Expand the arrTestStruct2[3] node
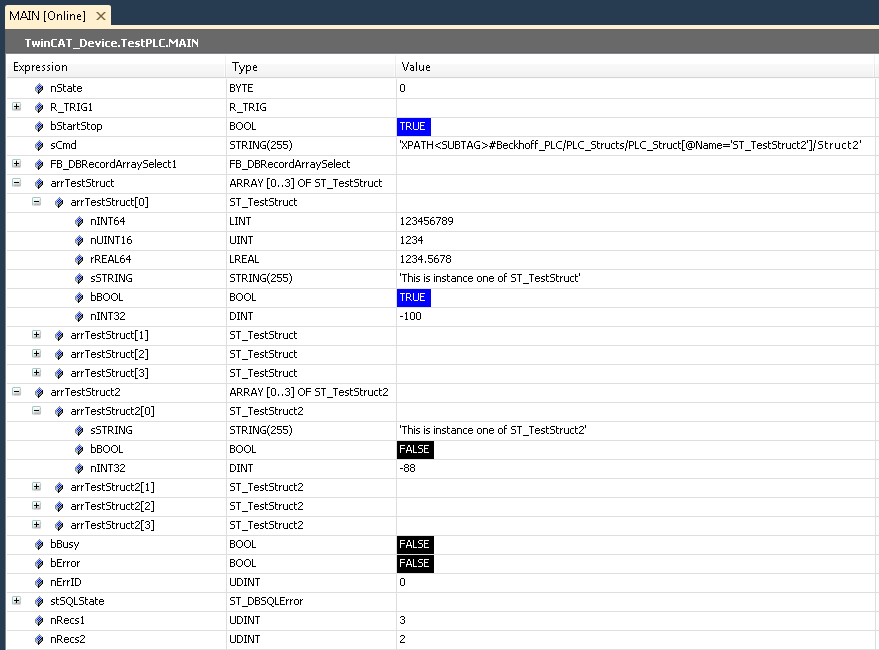Viewport: 879px width, 650px height. click(36, 525)
